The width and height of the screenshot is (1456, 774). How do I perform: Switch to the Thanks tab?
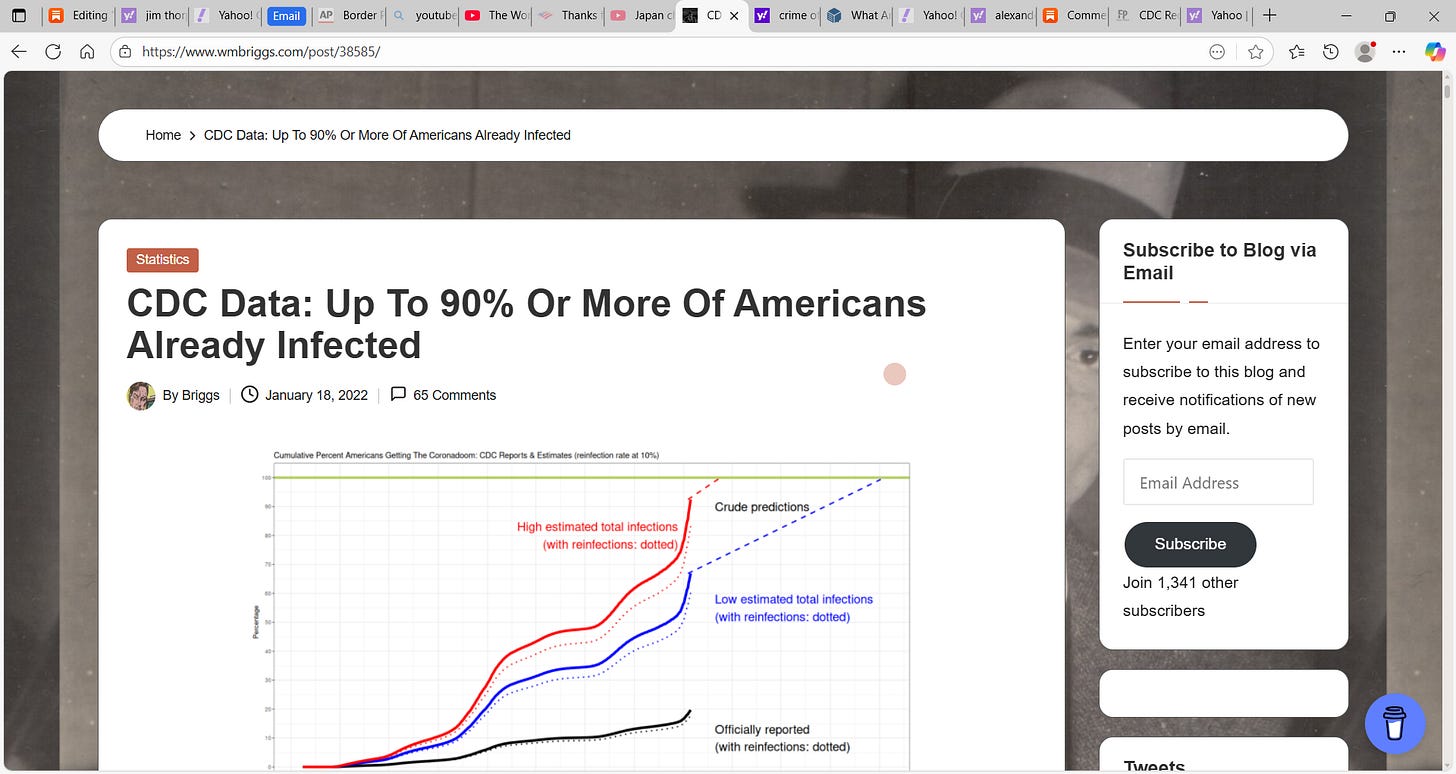coord(568,16)
